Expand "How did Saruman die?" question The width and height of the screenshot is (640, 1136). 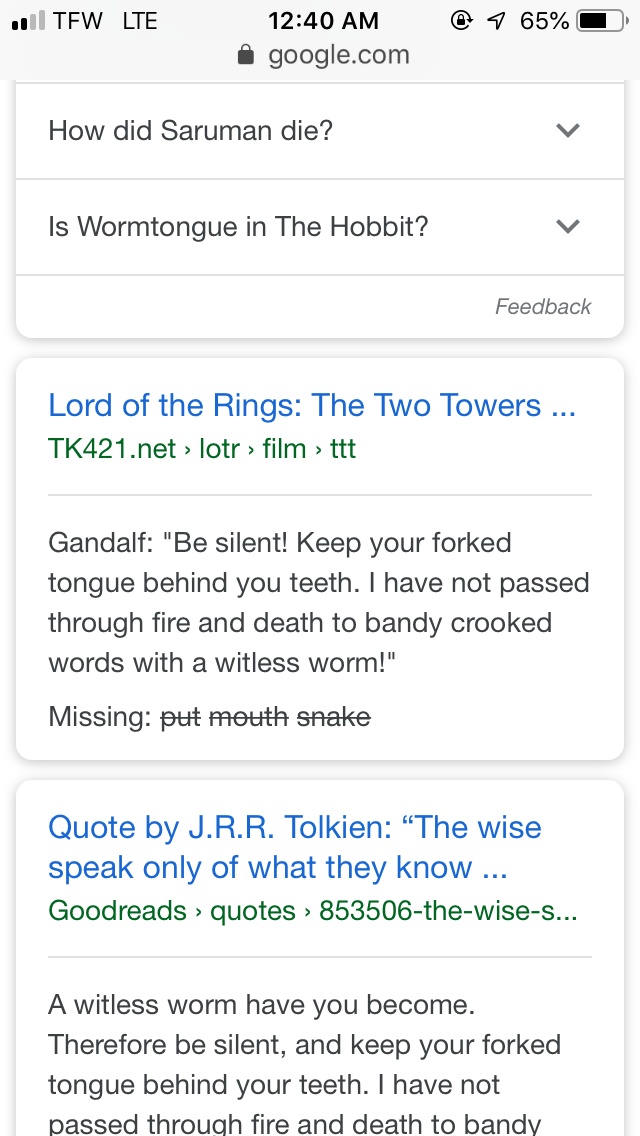[190, 131]
